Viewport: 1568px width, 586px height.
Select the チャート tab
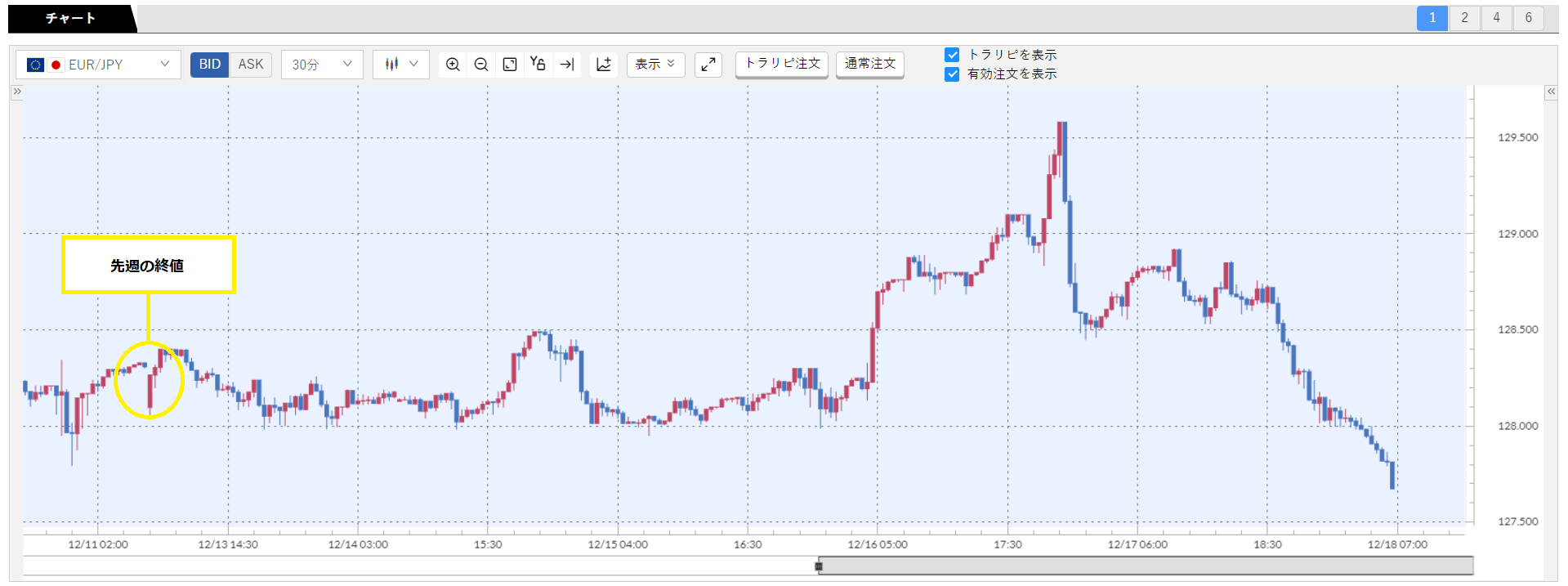point(70,18)
